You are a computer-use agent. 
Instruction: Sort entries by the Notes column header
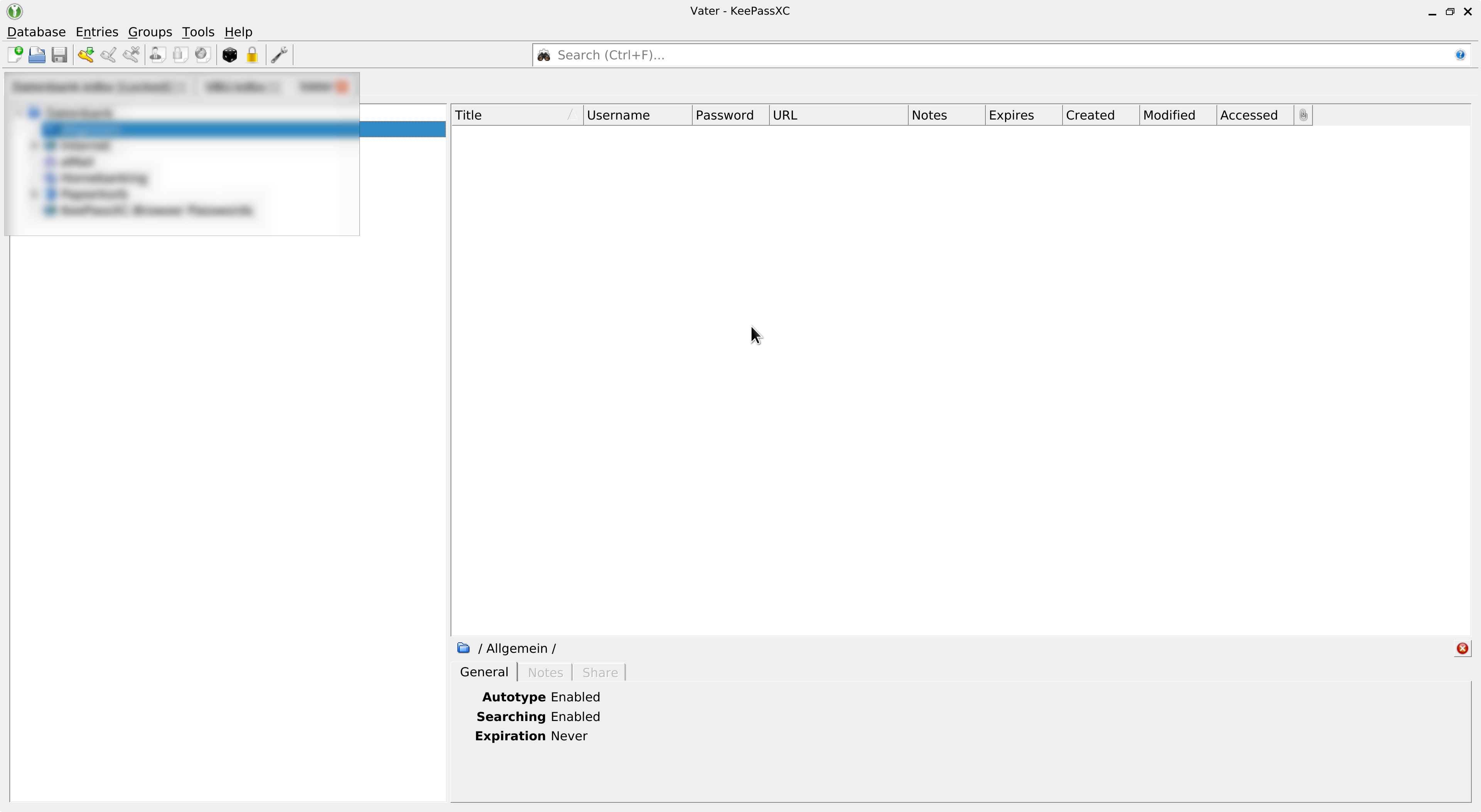pyautogui.click(x=946, y=115)
